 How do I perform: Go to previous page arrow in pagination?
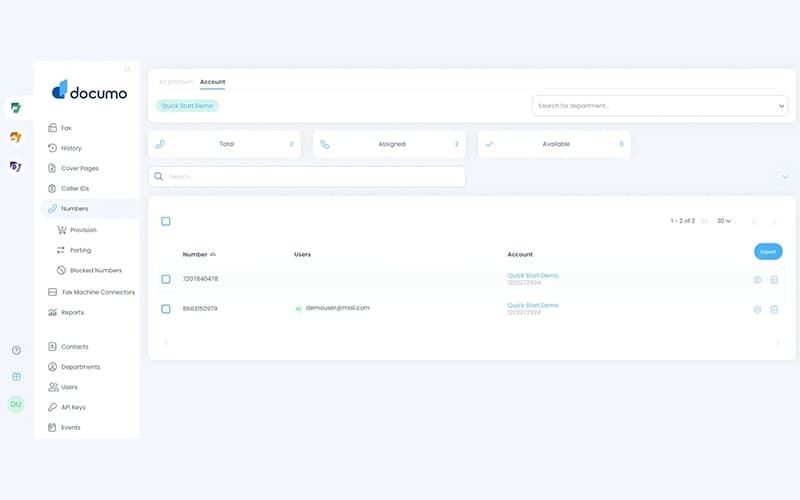click(754, 221)
